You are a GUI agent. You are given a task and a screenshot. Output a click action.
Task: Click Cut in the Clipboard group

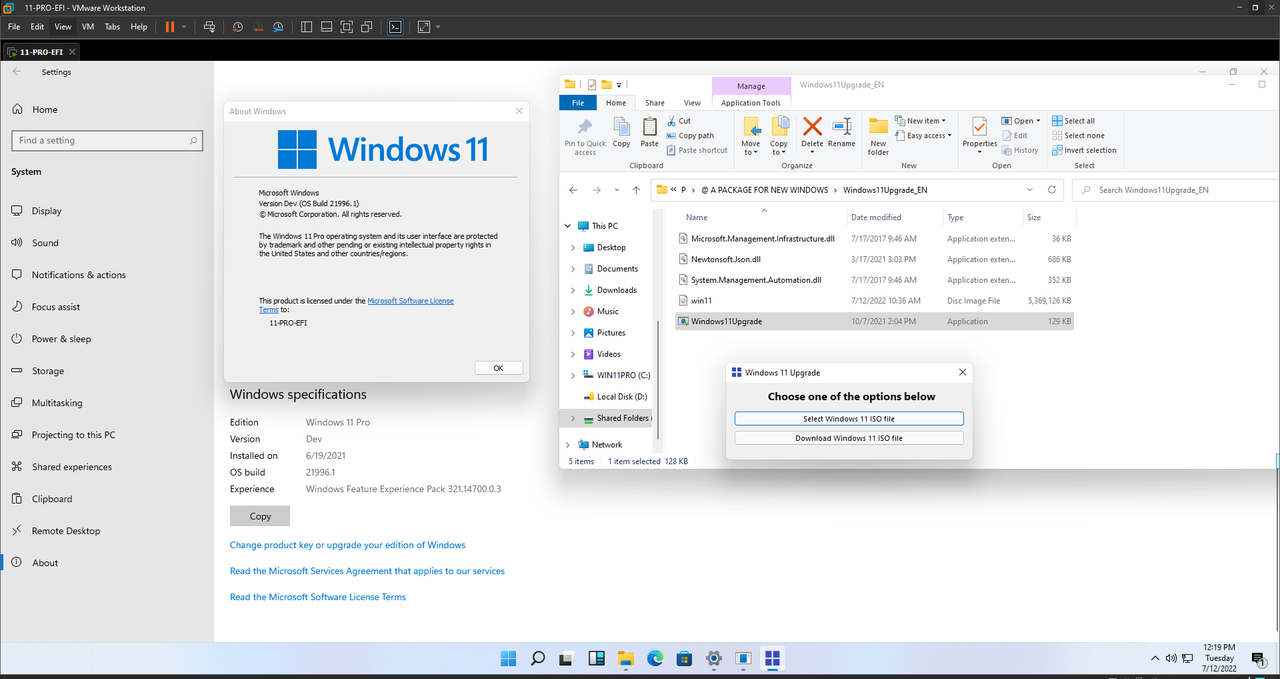click(x=678, y=121)
